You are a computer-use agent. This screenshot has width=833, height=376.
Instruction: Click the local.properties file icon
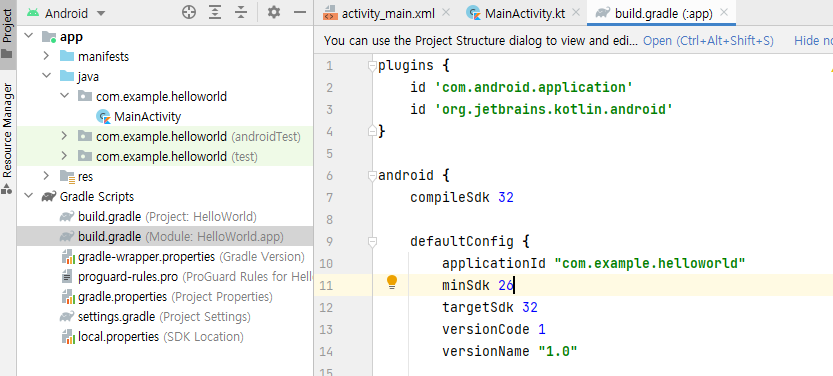point(68,337)
